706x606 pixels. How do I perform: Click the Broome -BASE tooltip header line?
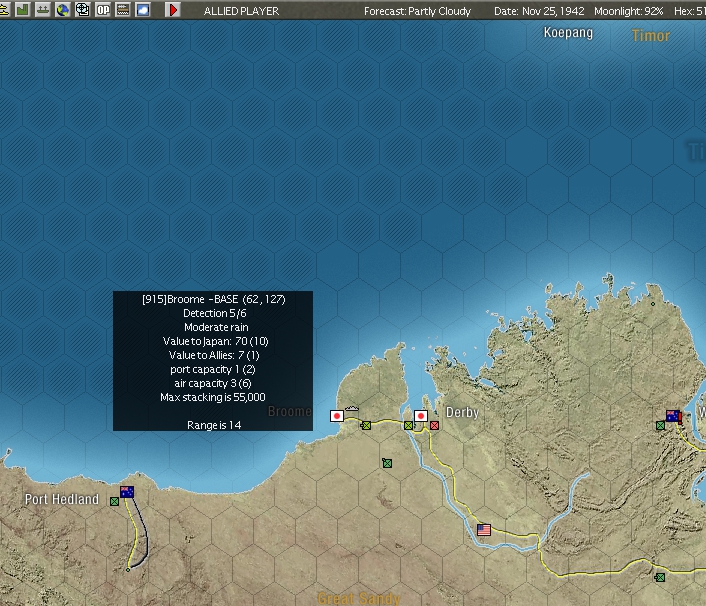pyautogui.click(x=213, y=299)
